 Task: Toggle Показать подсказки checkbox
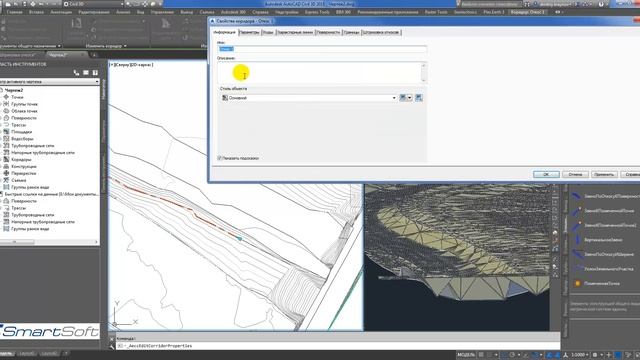220,158
